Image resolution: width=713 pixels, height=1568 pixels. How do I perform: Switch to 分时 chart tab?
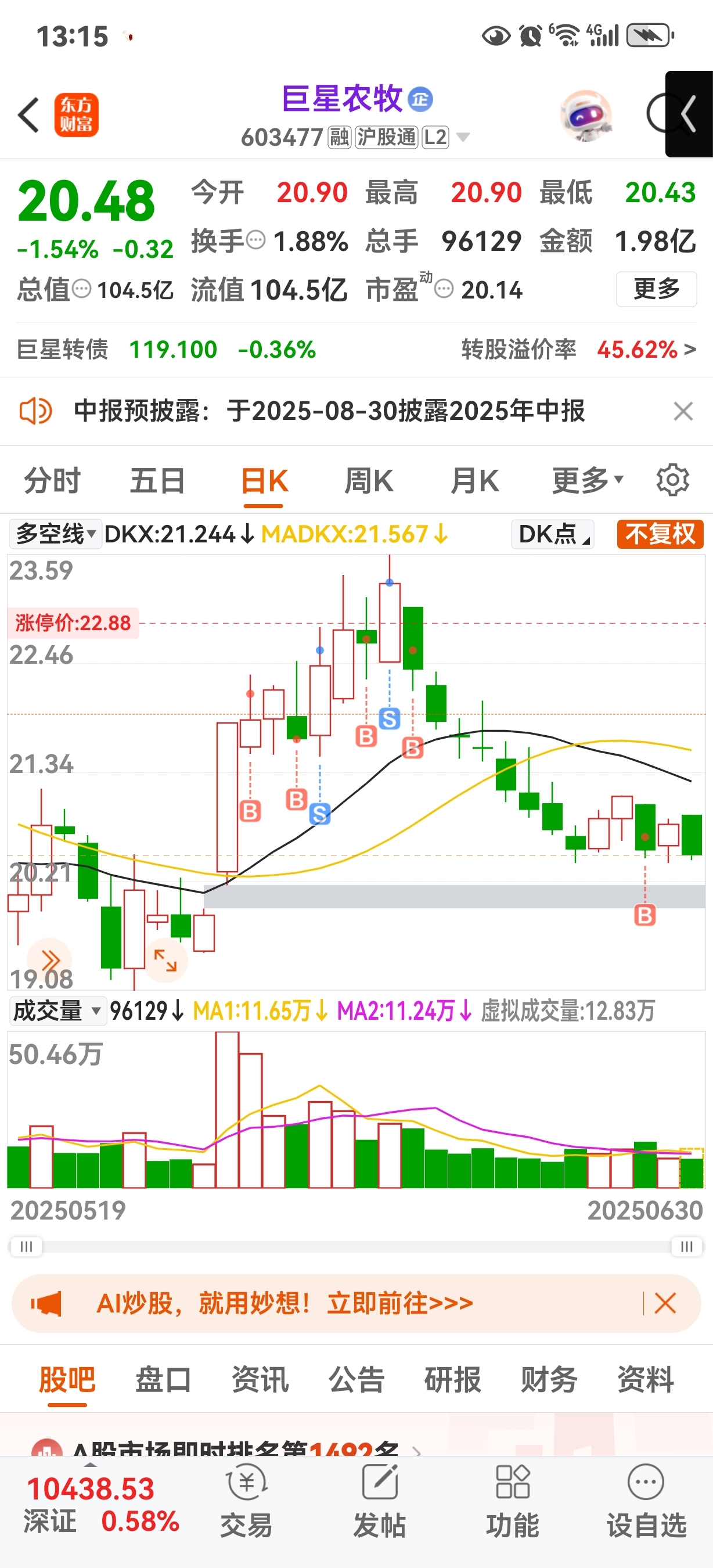tap(52, 481)
